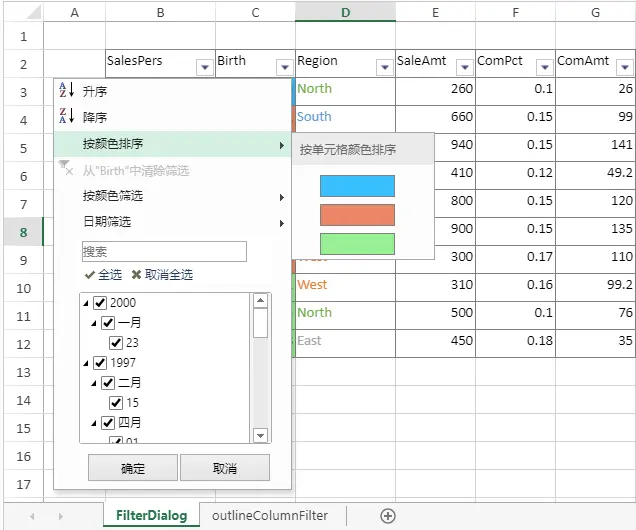Collapse the 一月 tree node
Viewport: 636px width, 530px height.
(94, 323)
